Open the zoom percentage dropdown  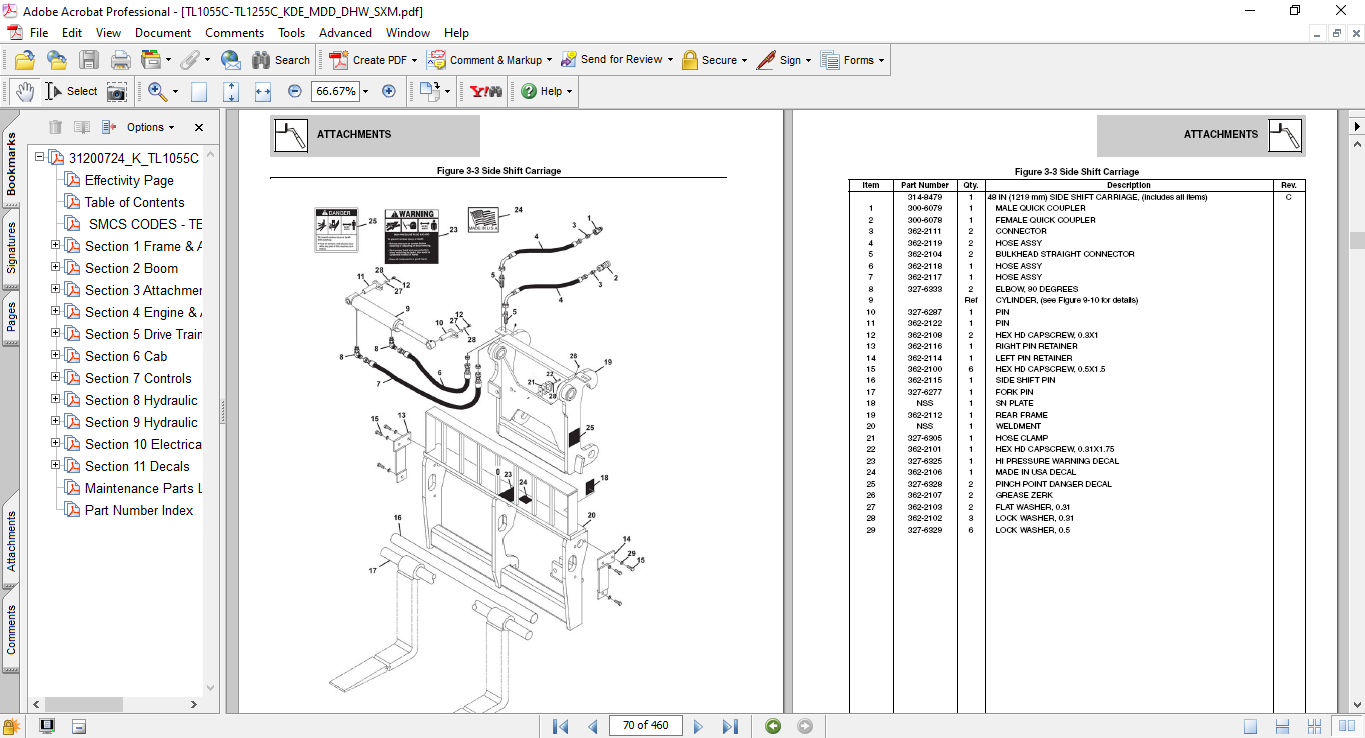(x=365, y=91)
